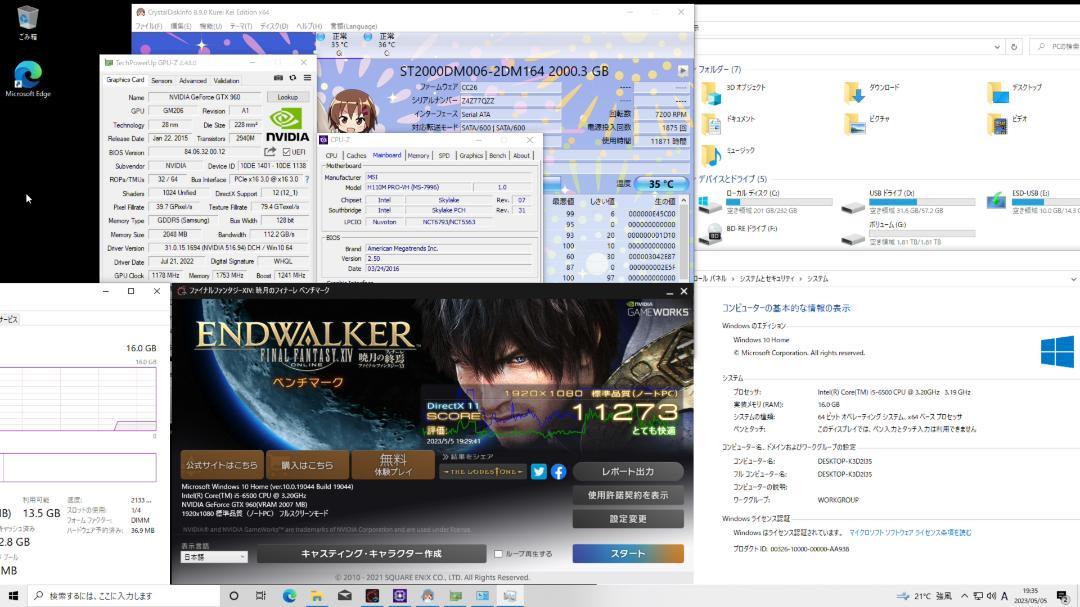Open File Explorer from the taskbar
The width and height of the screenshot is (1080, 607).
coord(317,596)
